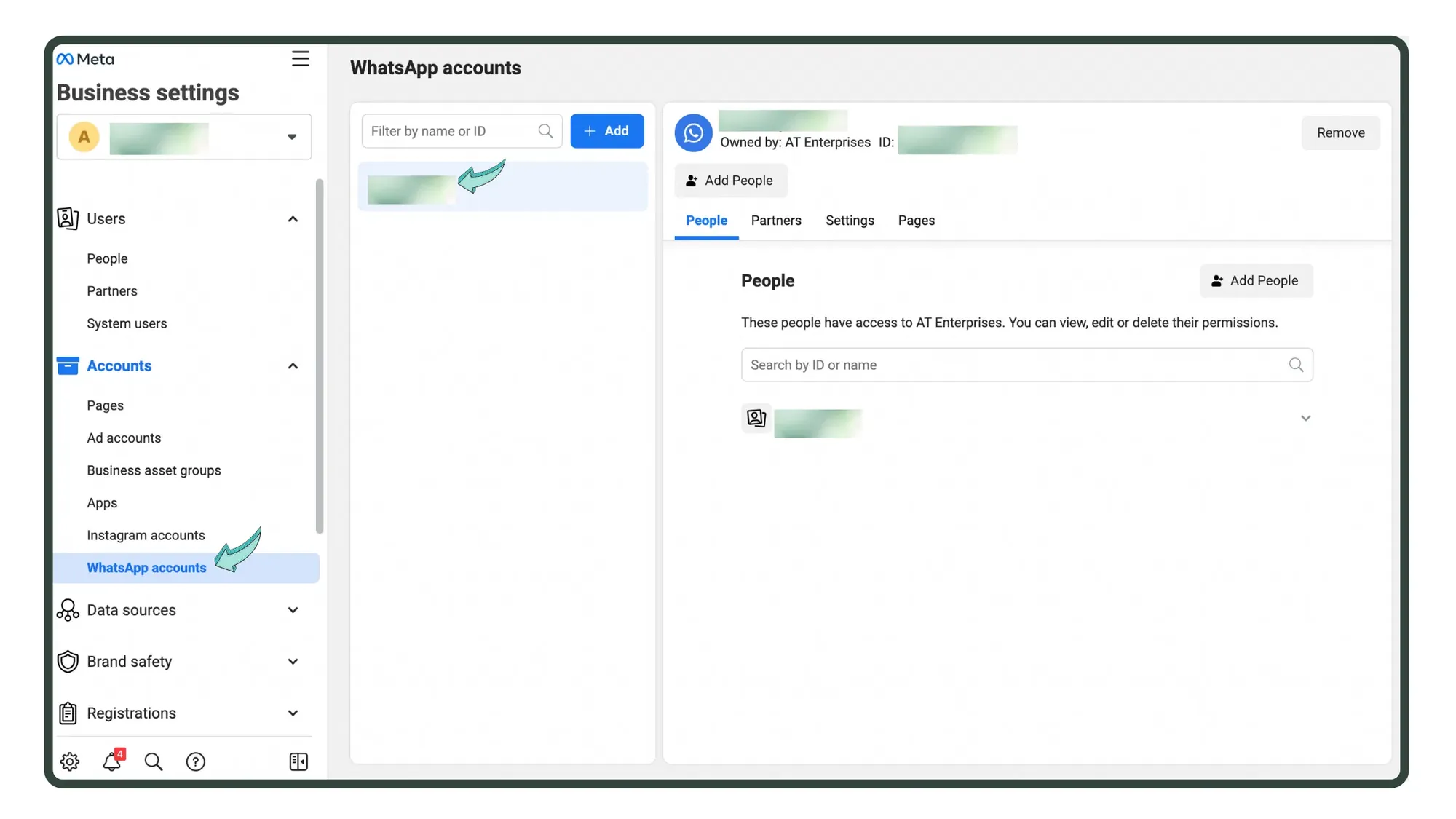Select the Users section icon
The image size is (1456, 819).
tap(67, 218)
